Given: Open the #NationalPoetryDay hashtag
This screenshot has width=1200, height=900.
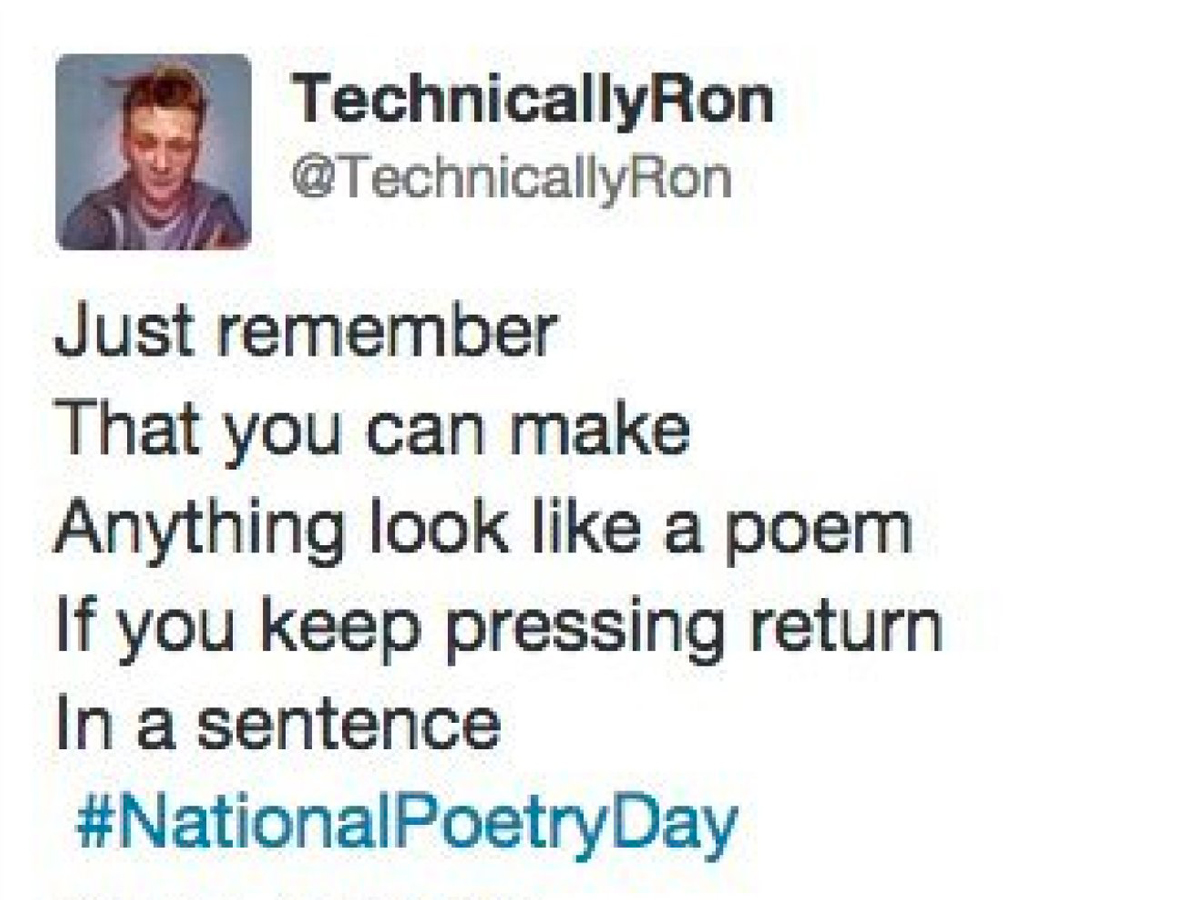Looking at the screenshot, I should pos(406,824).
